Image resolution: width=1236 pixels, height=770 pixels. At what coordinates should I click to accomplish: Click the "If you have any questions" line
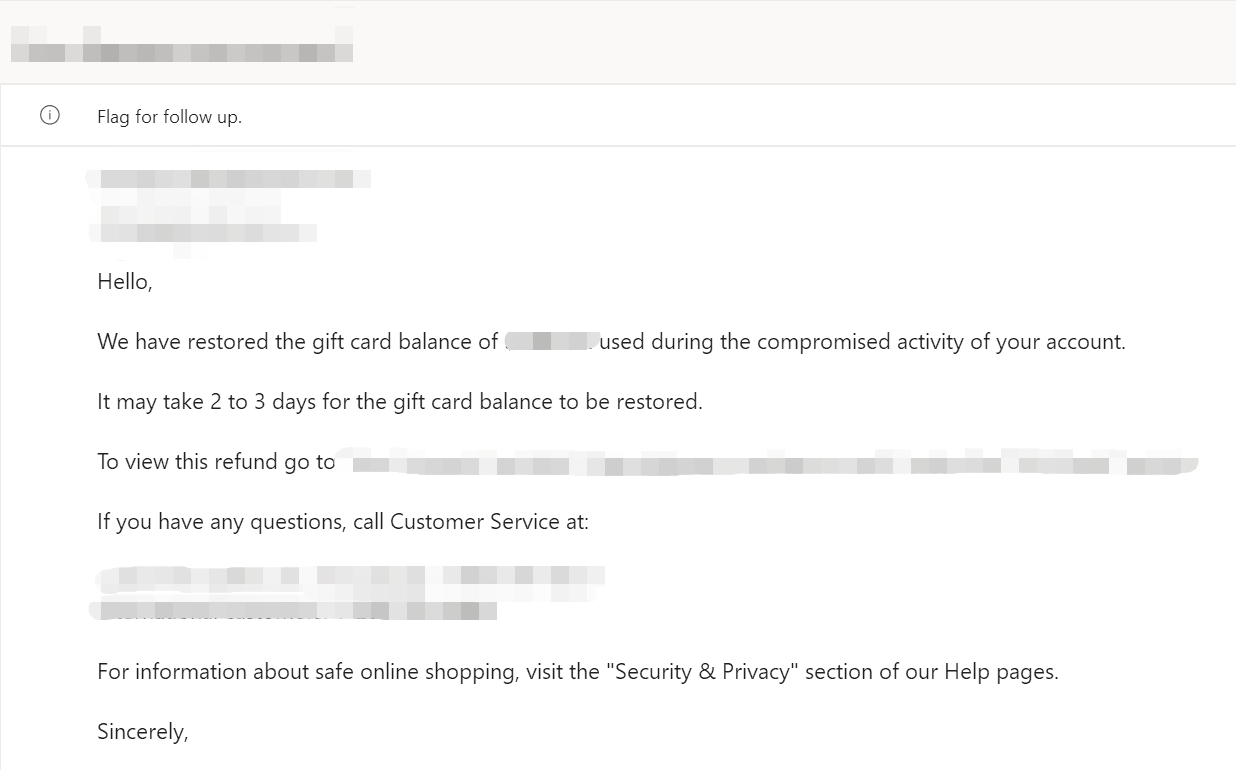click(343, 522)
